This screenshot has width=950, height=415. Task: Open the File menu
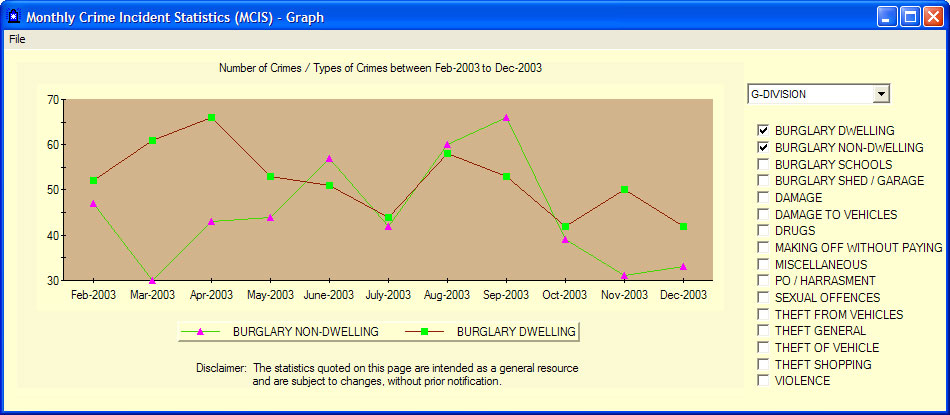[17, 39]
